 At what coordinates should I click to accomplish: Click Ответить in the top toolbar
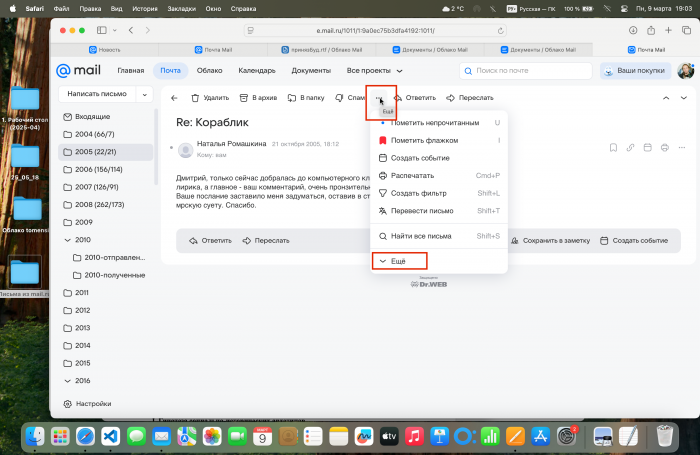(x=415, y=98)
